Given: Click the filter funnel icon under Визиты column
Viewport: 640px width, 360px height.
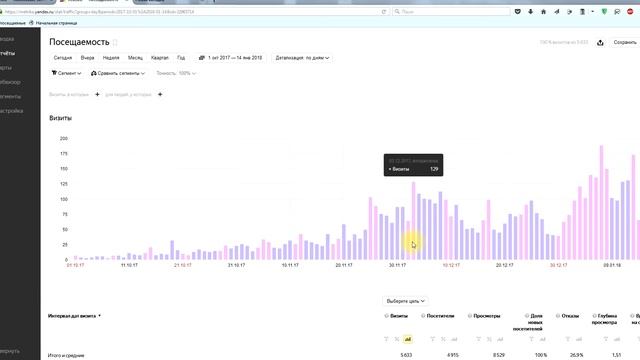Looking at the screenshot, I should pos(386,339).
